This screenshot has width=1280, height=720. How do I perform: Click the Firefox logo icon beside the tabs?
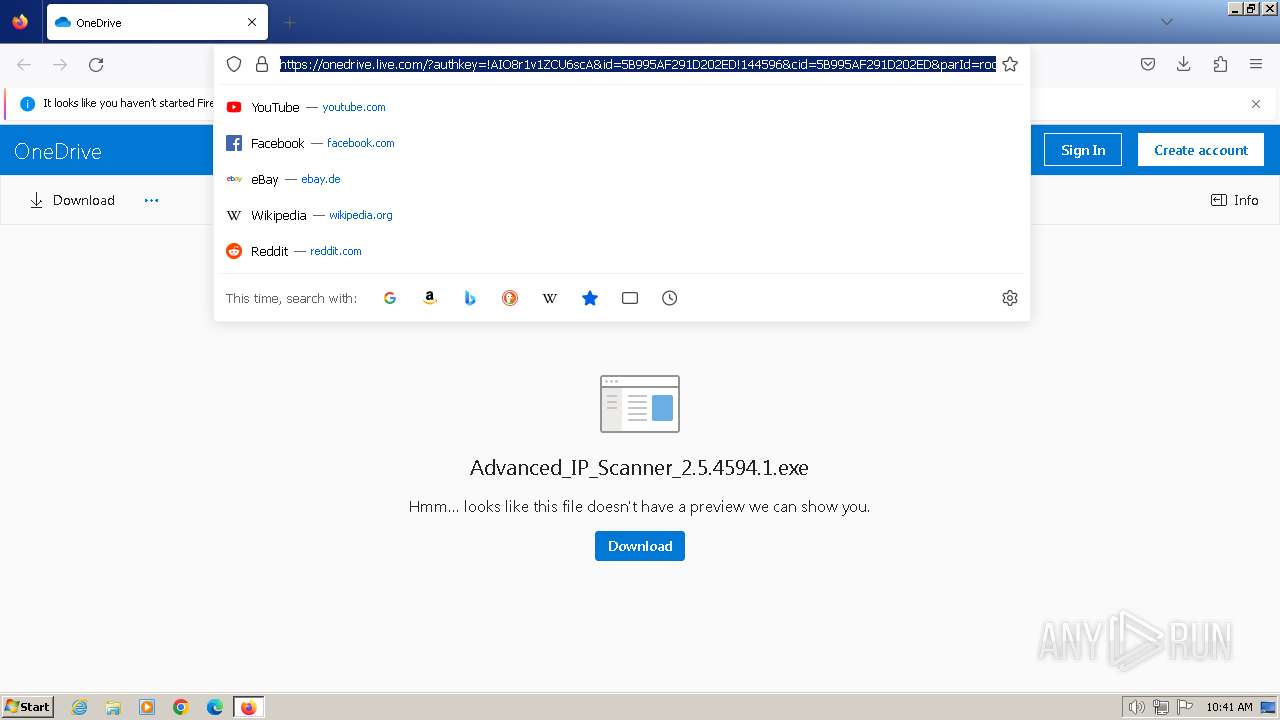coord(20,22)
